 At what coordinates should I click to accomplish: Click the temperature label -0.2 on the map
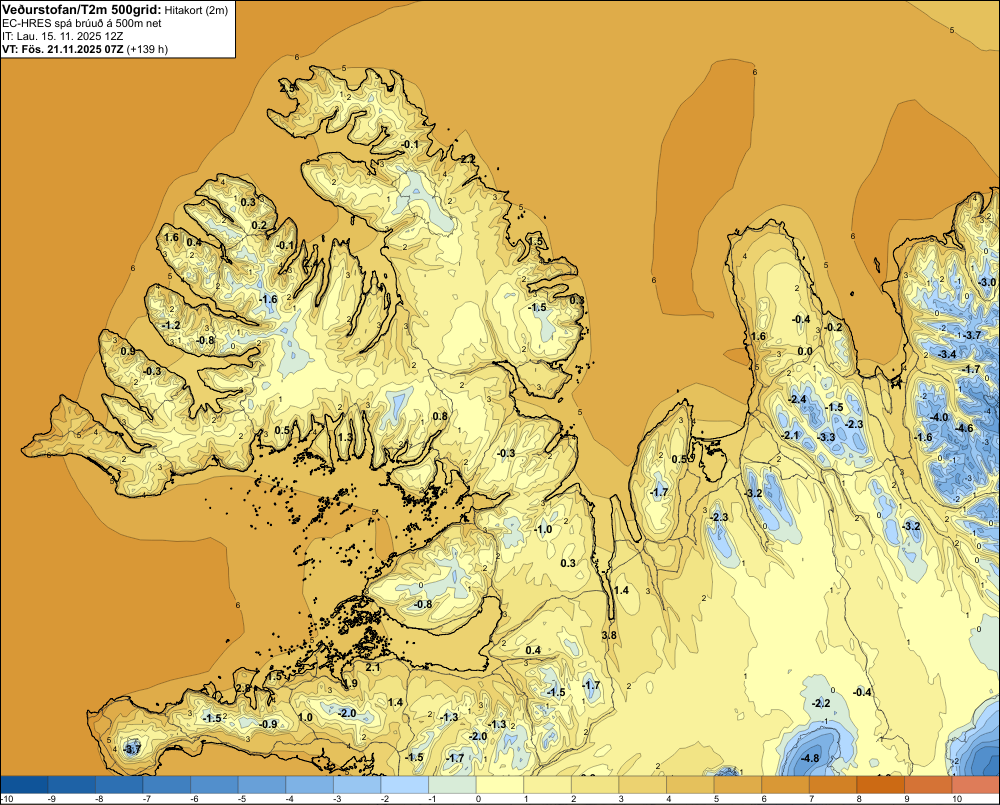pos(833,327)
